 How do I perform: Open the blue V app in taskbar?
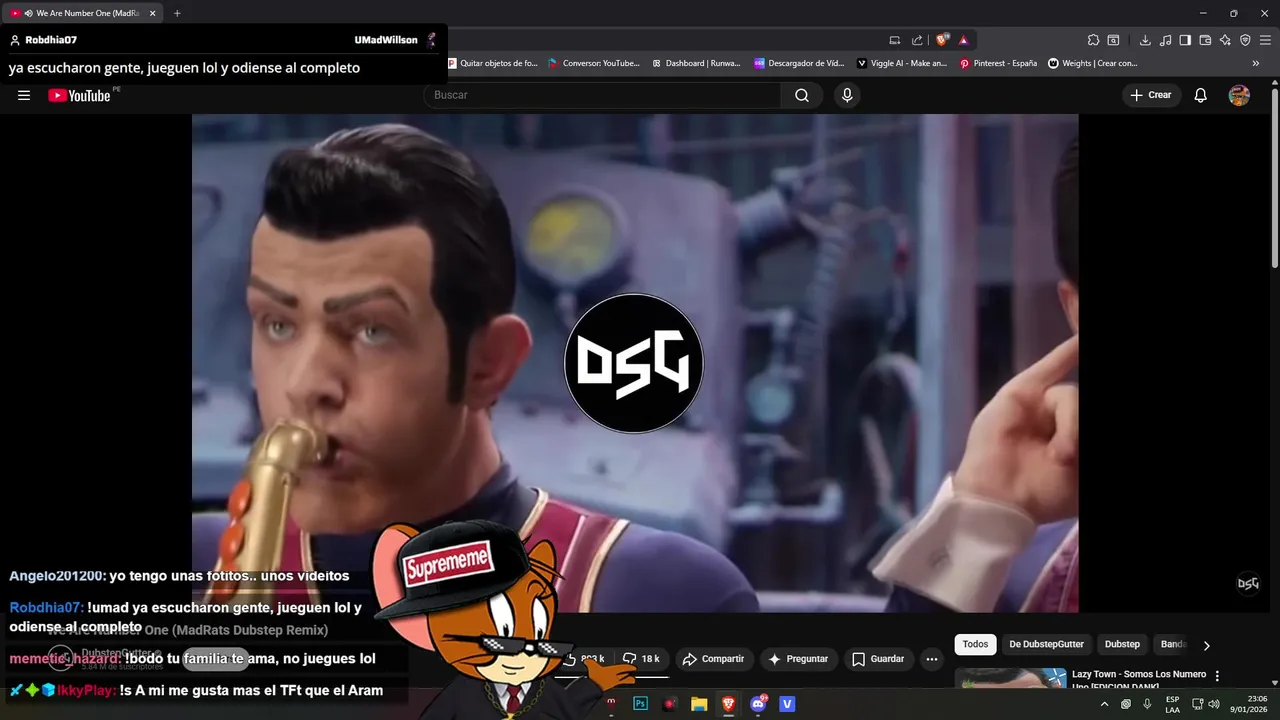787,704
